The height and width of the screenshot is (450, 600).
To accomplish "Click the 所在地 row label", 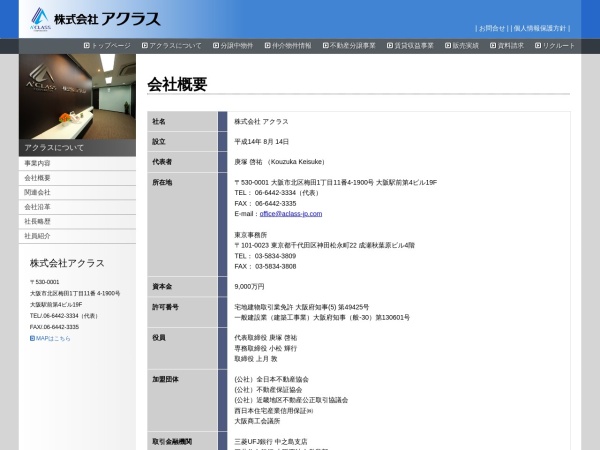I will coord(162,183).
